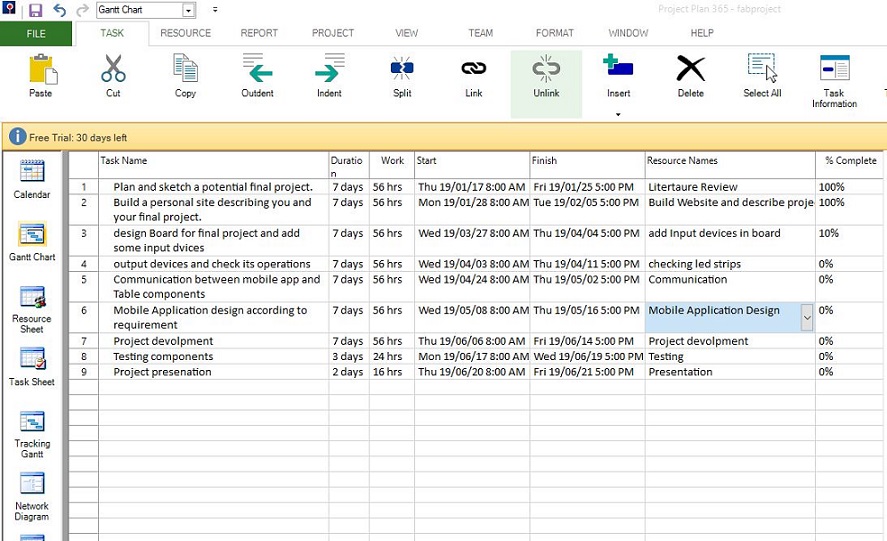This screenshot has height=541, width=887.
Task: Switch to the REPORT tab
Action: point(259,33)
